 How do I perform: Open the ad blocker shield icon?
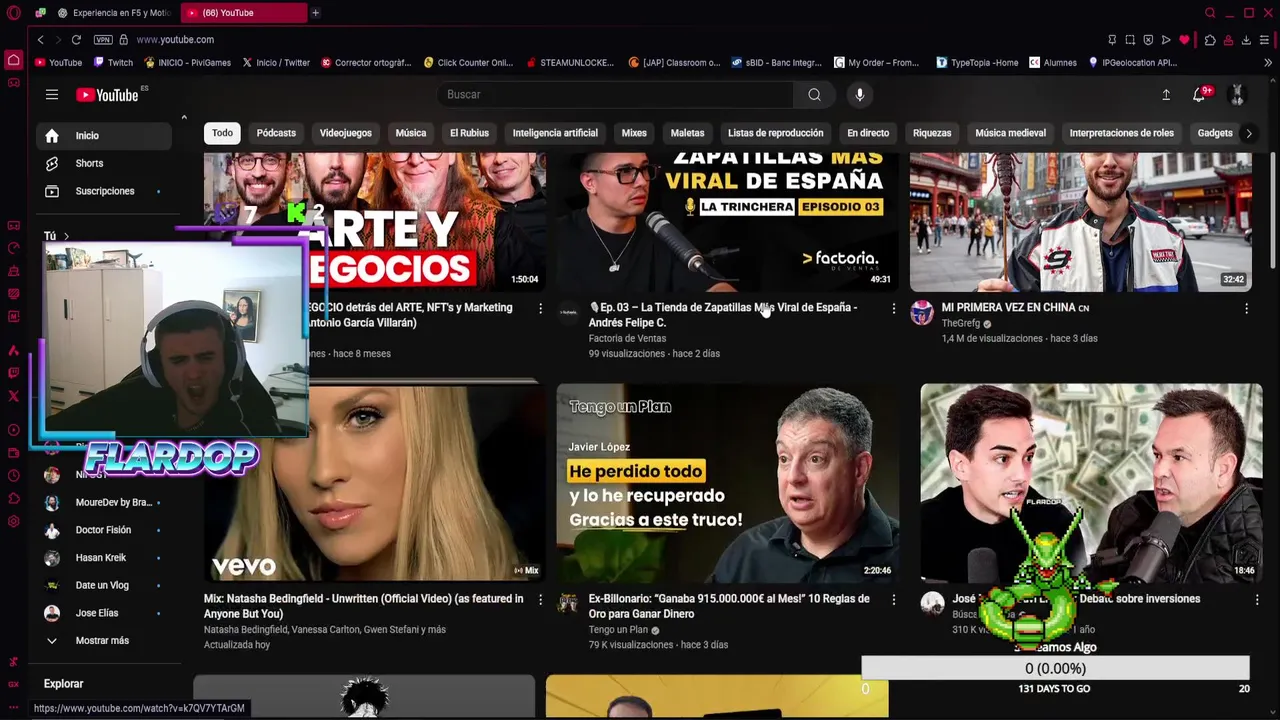pyautogui.click(x=1148, y=40)
